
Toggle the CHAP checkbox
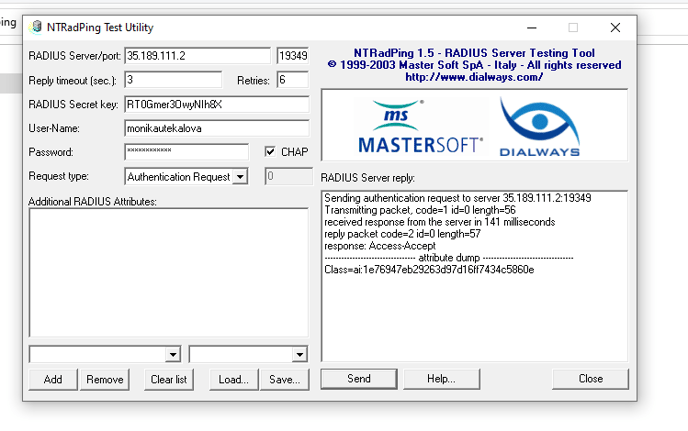270,152
